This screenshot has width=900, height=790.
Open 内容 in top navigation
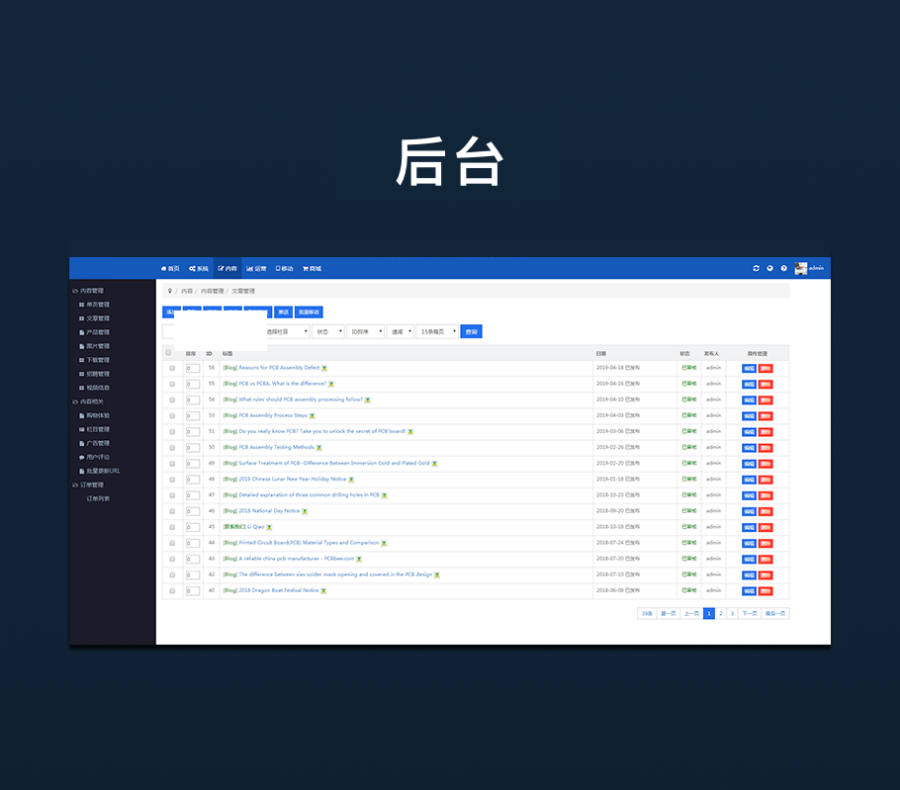click(227, 269)
